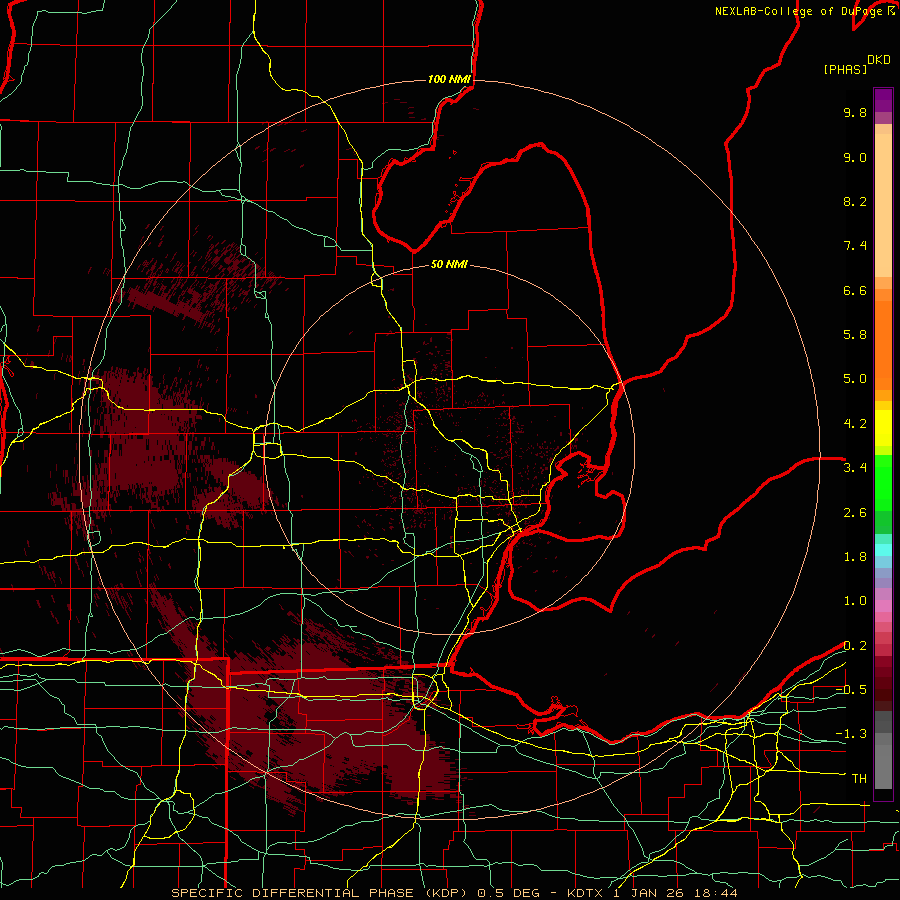Click the 9.0 scale value

click(855, 157)
